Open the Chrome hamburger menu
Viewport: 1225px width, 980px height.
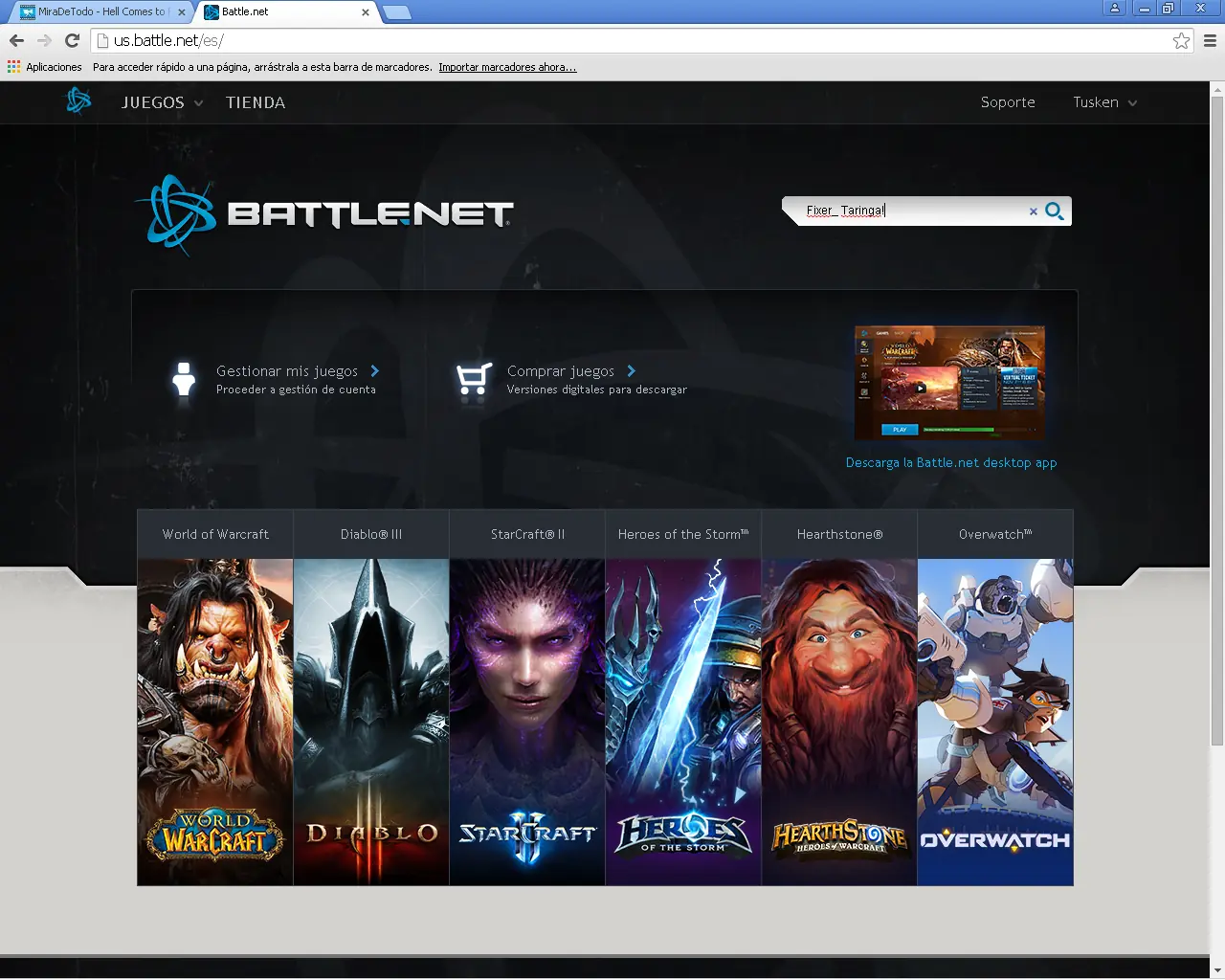(1210, 40)
